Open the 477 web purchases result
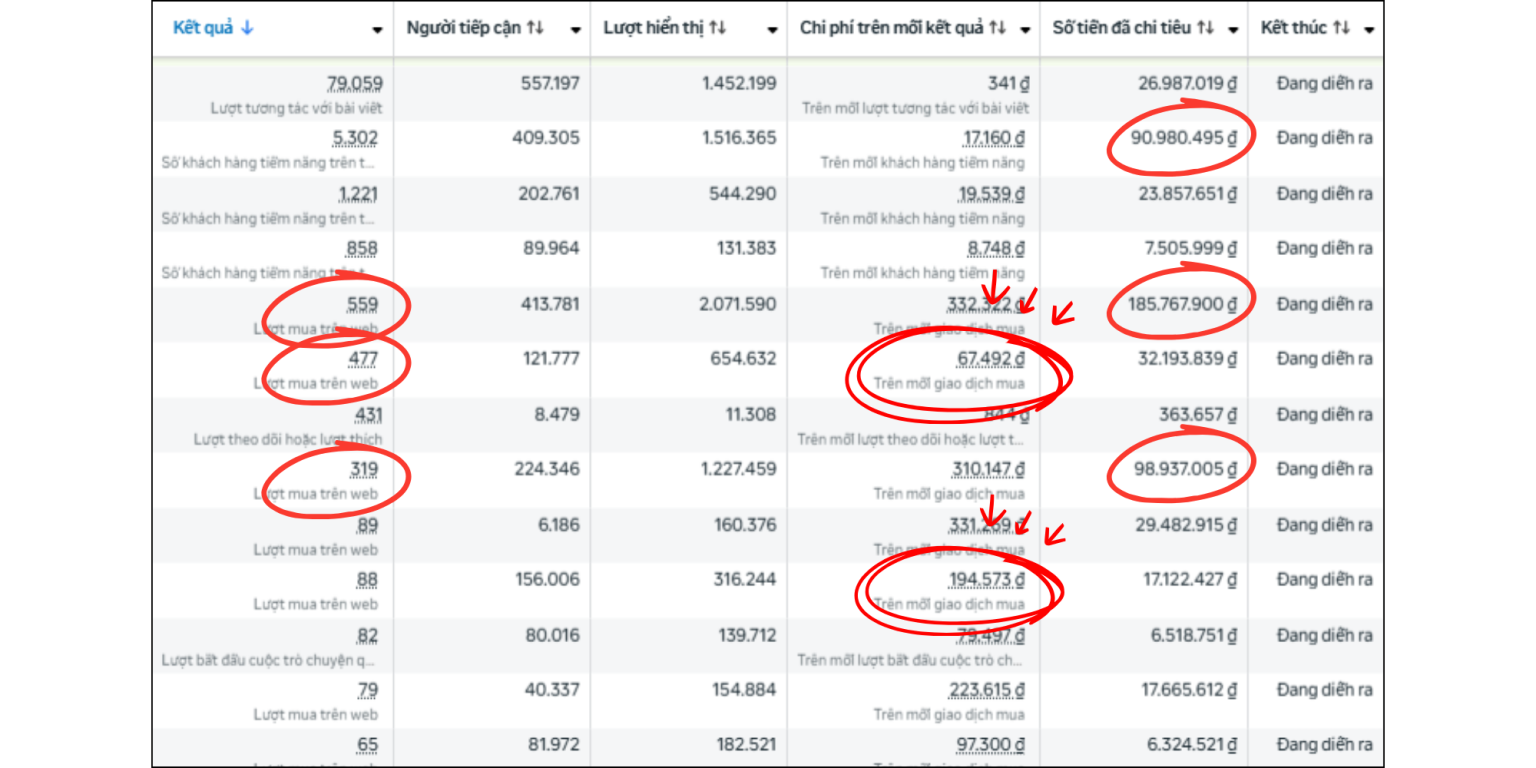This screenshot has width=1536, height=768. [x=364, y=359]
